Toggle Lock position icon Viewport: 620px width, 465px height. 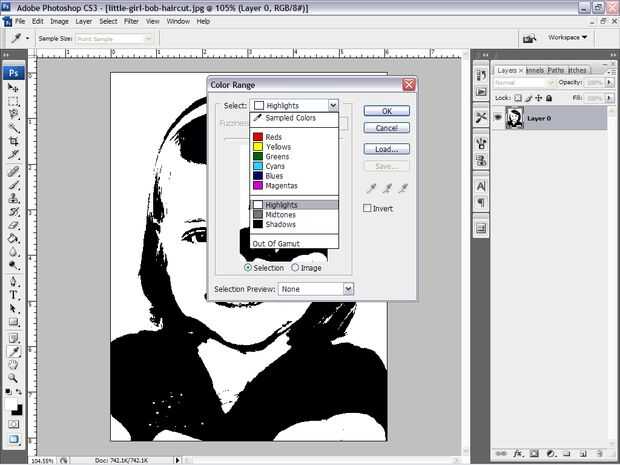point(539,98)
